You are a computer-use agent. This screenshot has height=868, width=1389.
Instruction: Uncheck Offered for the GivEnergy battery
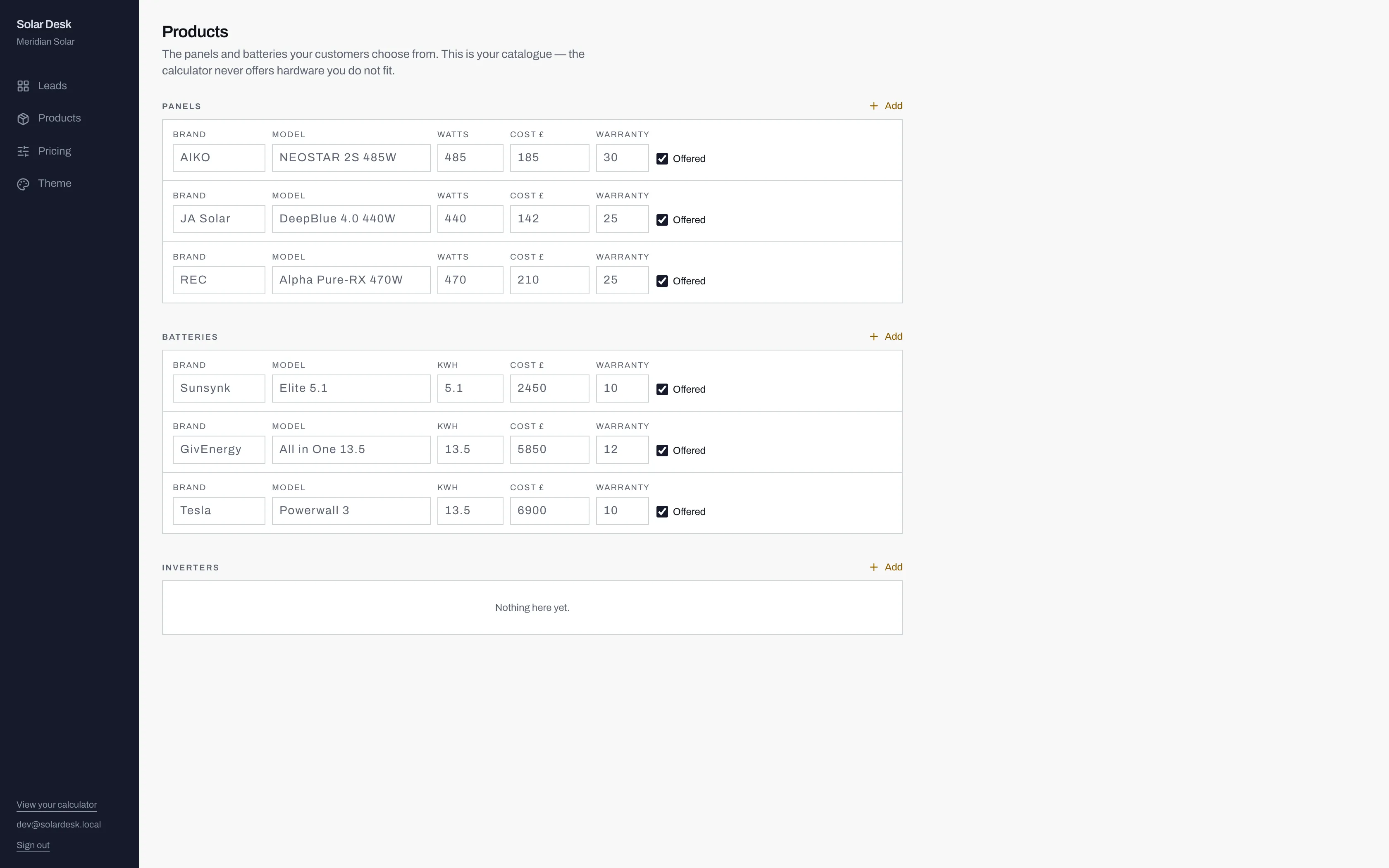pyautogui.click(x=662, y=451)
